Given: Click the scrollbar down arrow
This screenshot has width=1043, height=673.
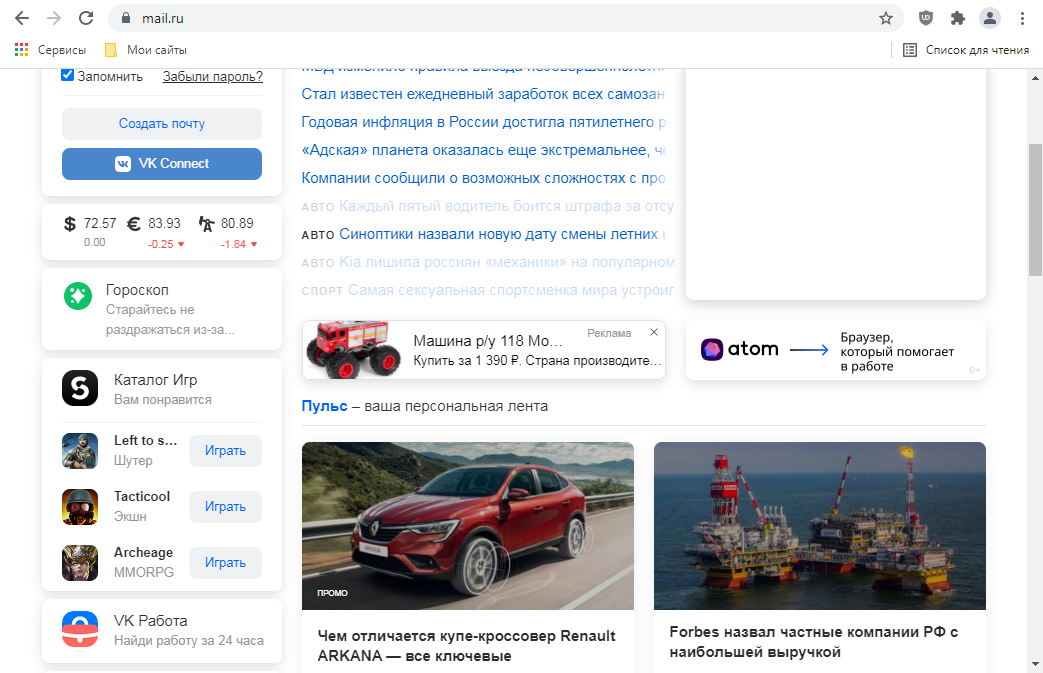Looking at the screenshot, I should 1035,664.
